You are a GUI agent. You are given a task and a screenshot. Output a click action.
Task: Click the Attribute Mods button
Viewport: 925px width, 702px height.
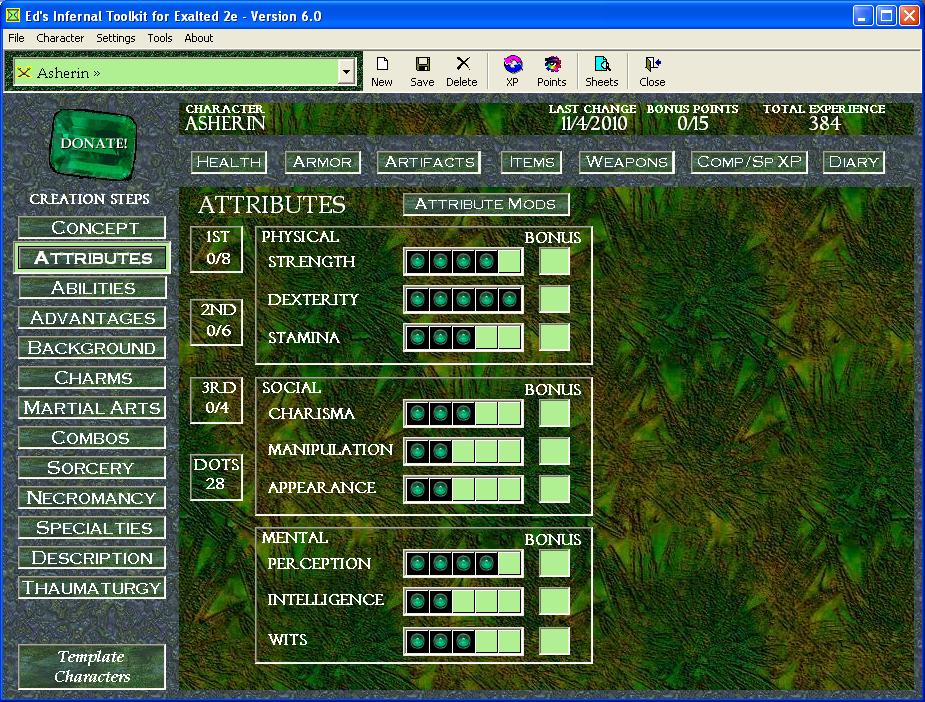pos(486,205)
